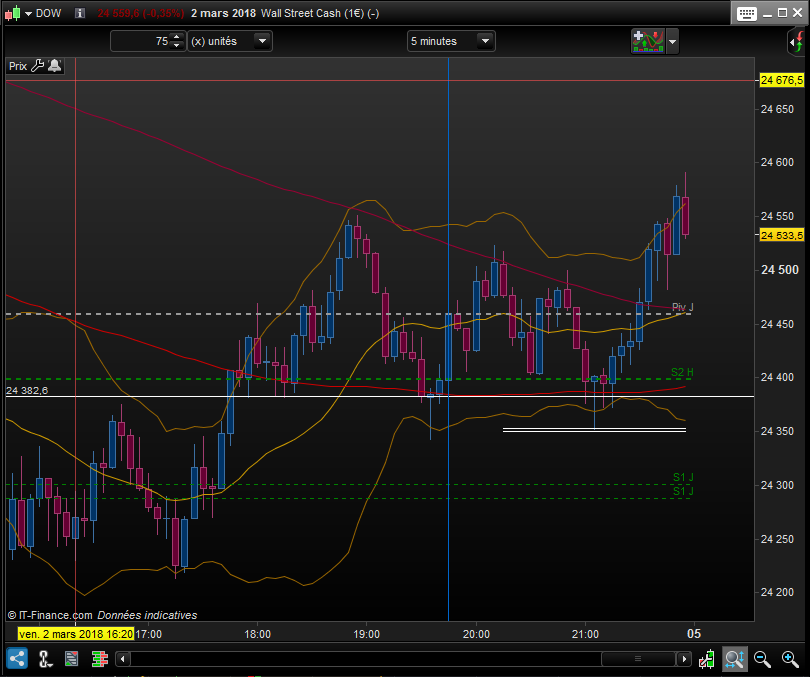The height and width of the screenshot is (677, 810).
Task: Select the blue vertical cursor line
Action: [x=448, y=338]
